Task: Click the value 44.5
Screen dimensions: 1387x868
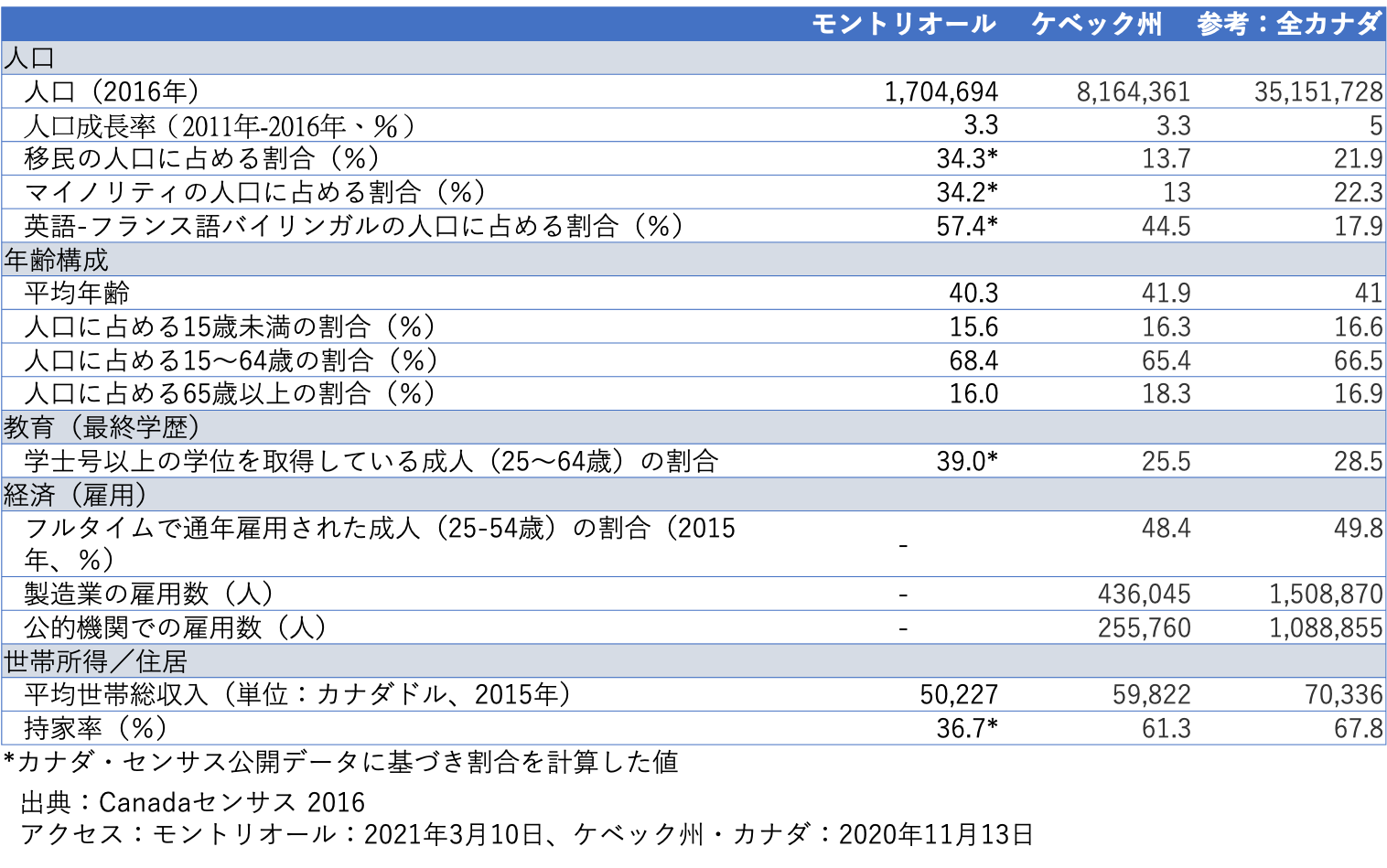Action: click(x=1167, y=226)
